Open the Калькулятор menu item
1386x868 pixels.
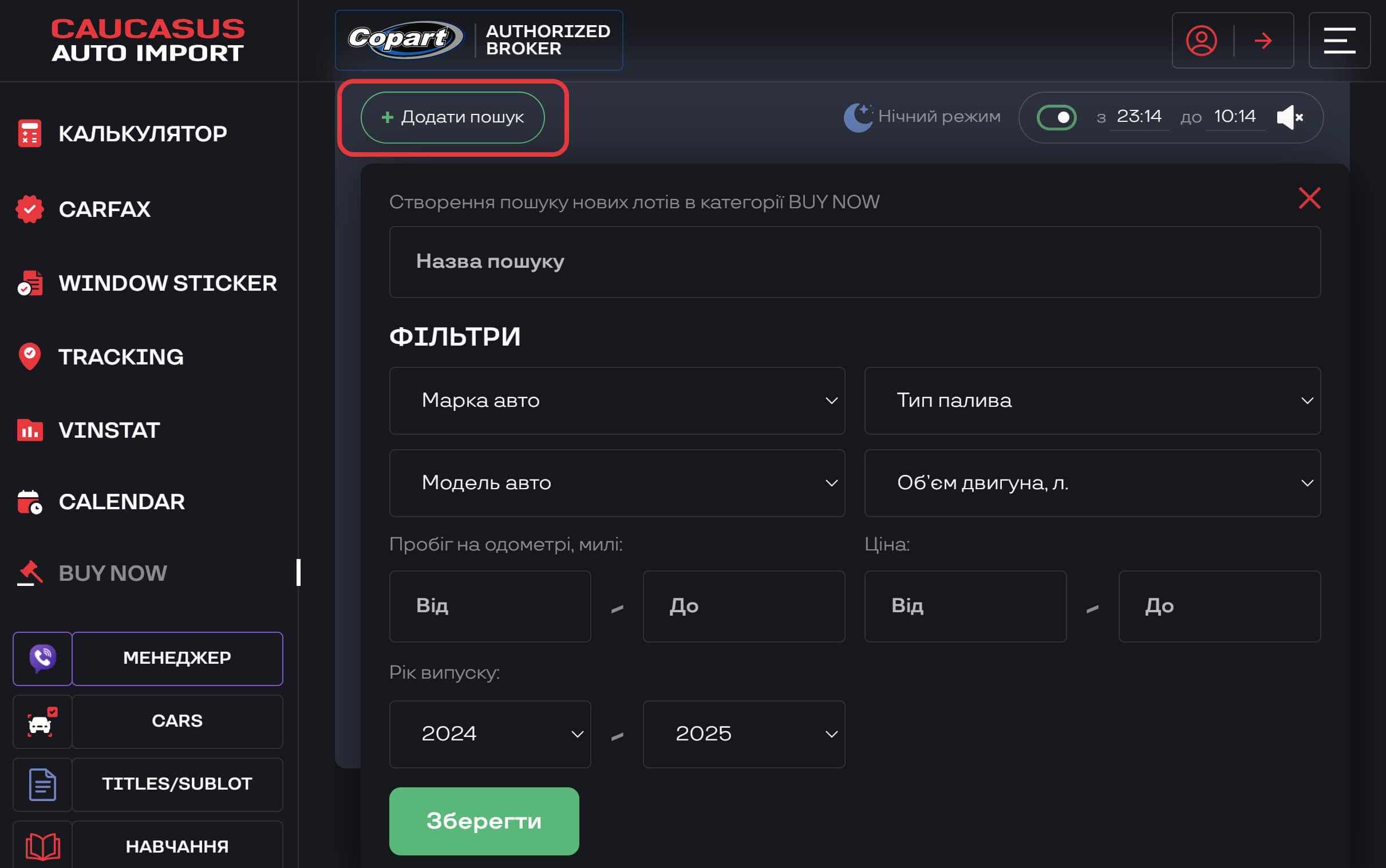[143, 134]
